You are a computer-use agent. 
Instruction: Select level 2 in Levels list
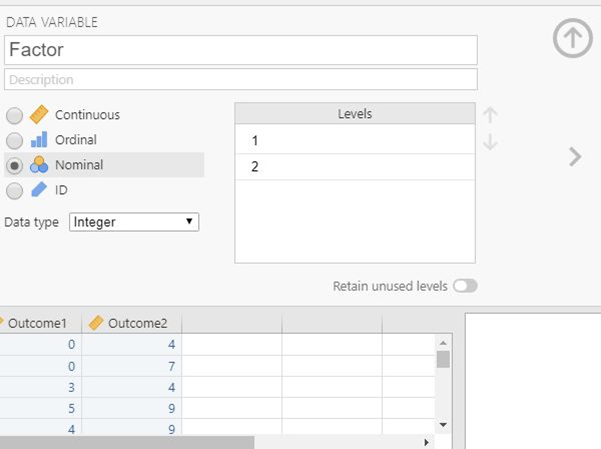tap(355, 166)
